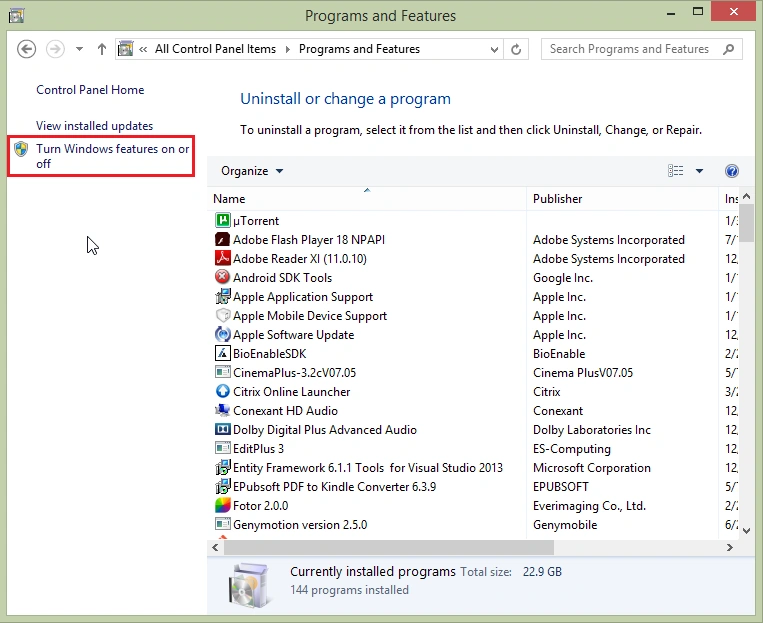Click ES-Computing publisher cell
The width and height of the screenshot is (763, 623).
click(x=572, y=448)
